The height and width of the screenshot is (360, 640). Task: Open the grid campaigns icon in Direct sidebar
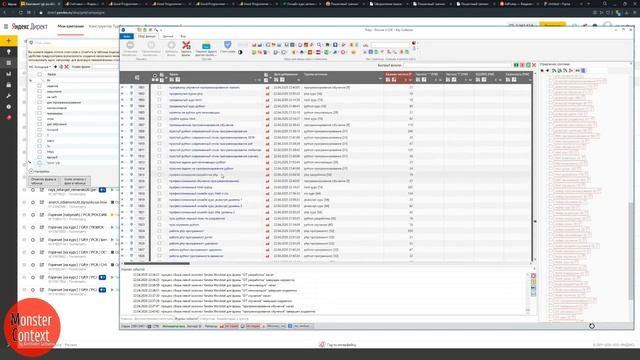(x=9, y=63)
